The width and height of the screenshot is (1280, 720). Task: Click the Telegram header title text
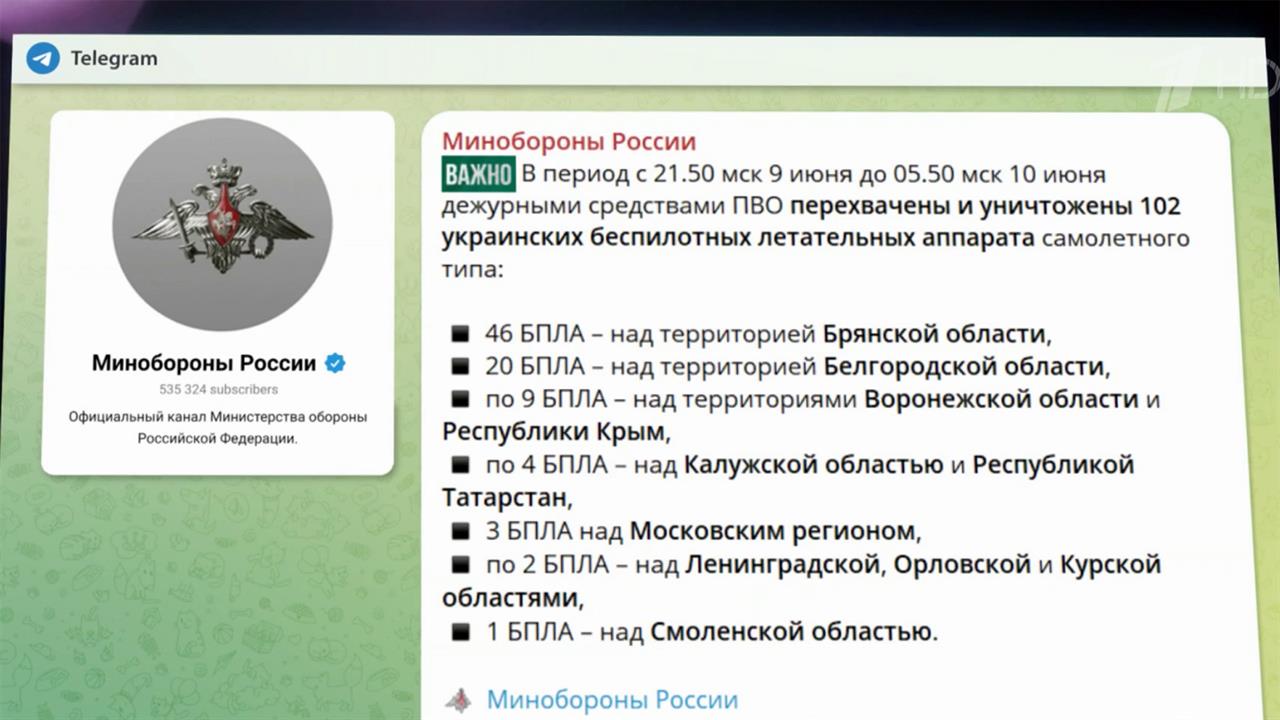(114, 59)
